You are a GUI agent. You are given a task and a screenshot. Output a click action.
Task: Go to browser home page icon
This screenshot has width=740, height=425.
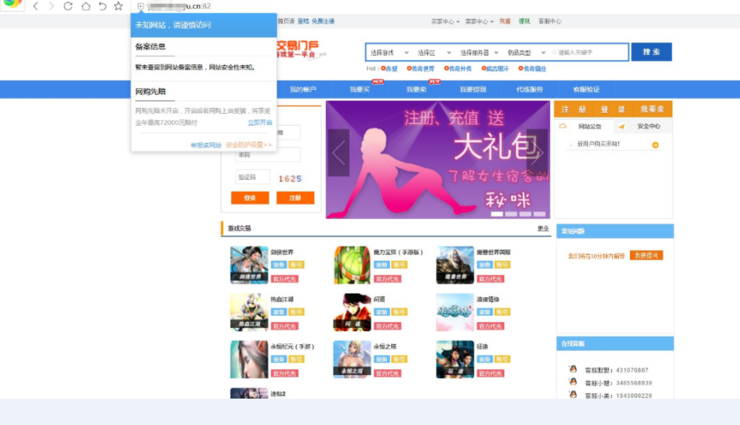coord(86,7)
